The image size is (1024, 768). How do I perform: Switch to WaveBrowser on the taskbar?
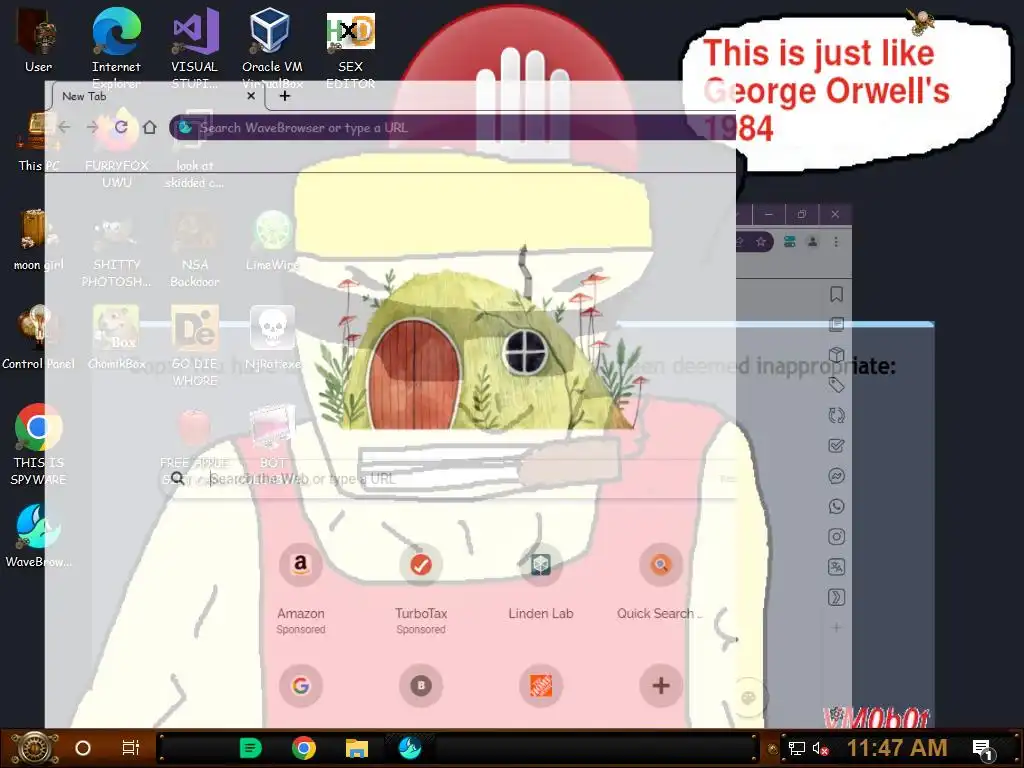point(410,748)
